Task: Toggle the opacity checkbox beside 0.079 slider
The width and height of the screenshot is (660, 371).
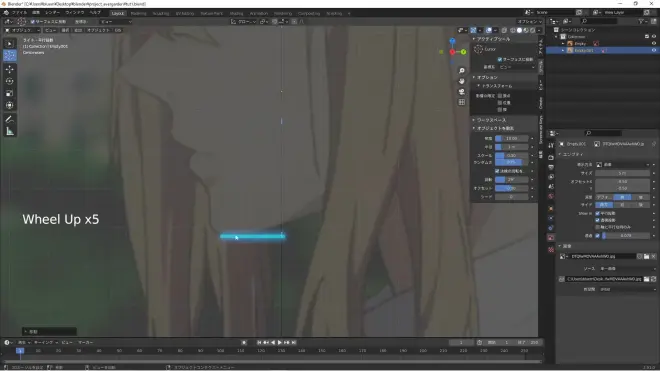Action: (597, 236)
